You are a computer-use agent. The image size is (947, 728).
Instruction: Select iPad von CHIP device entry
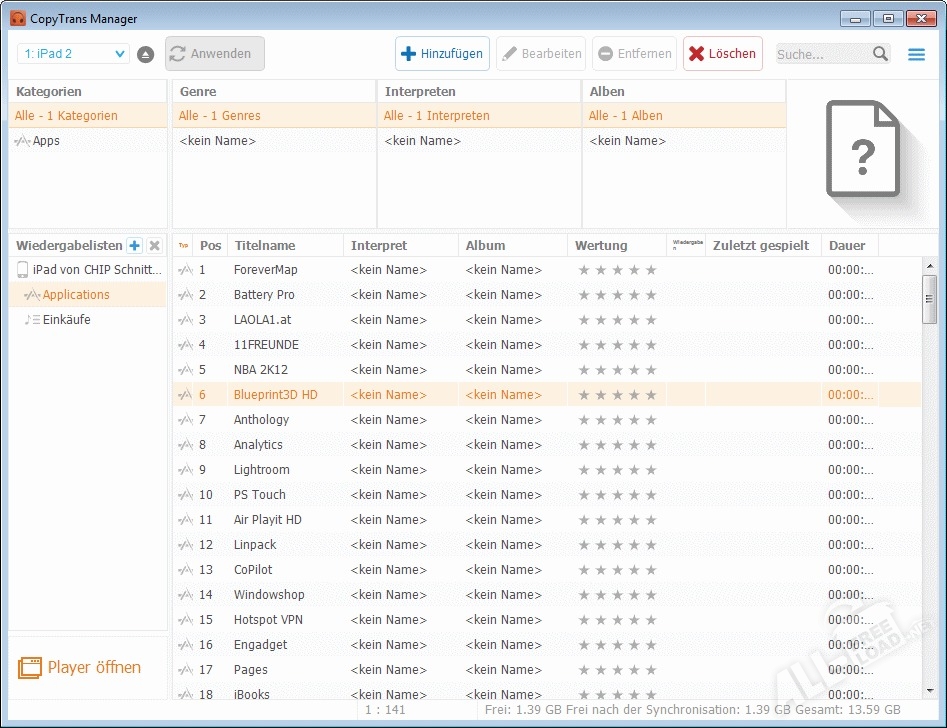click(96, 270)
